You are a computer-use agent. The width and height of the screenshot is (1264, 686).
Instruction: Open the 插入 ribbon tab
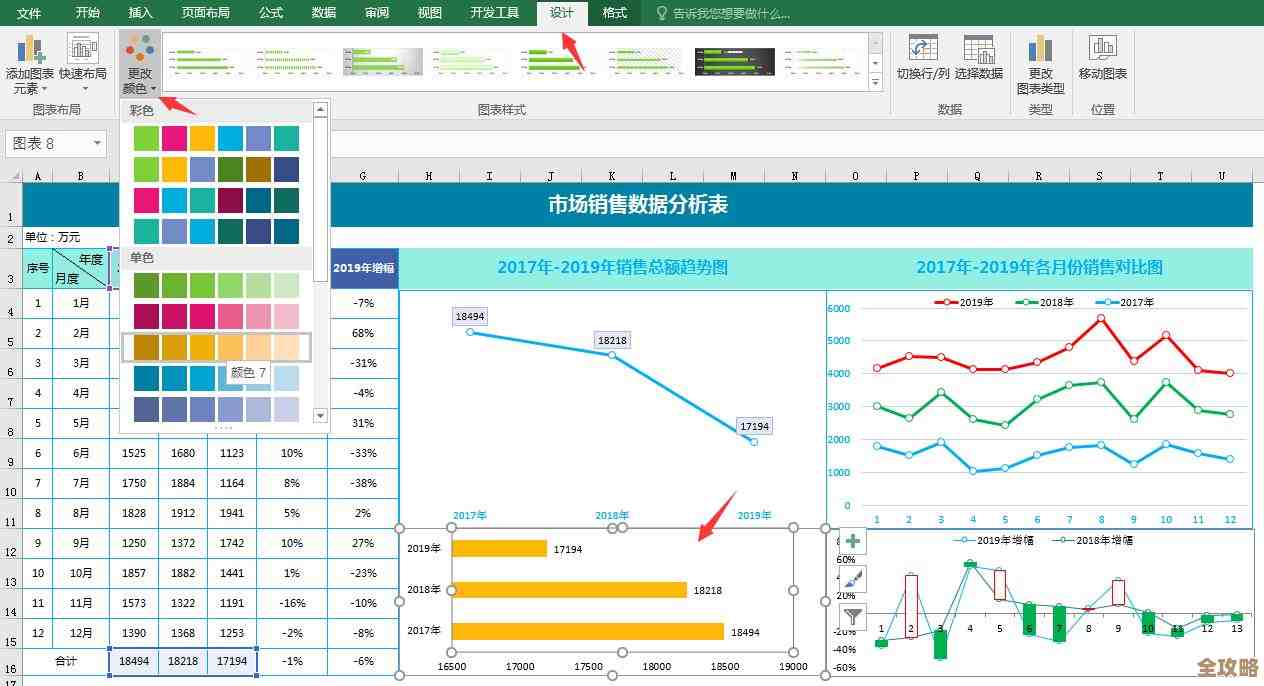pyautogui.click(x=139, y=14)
